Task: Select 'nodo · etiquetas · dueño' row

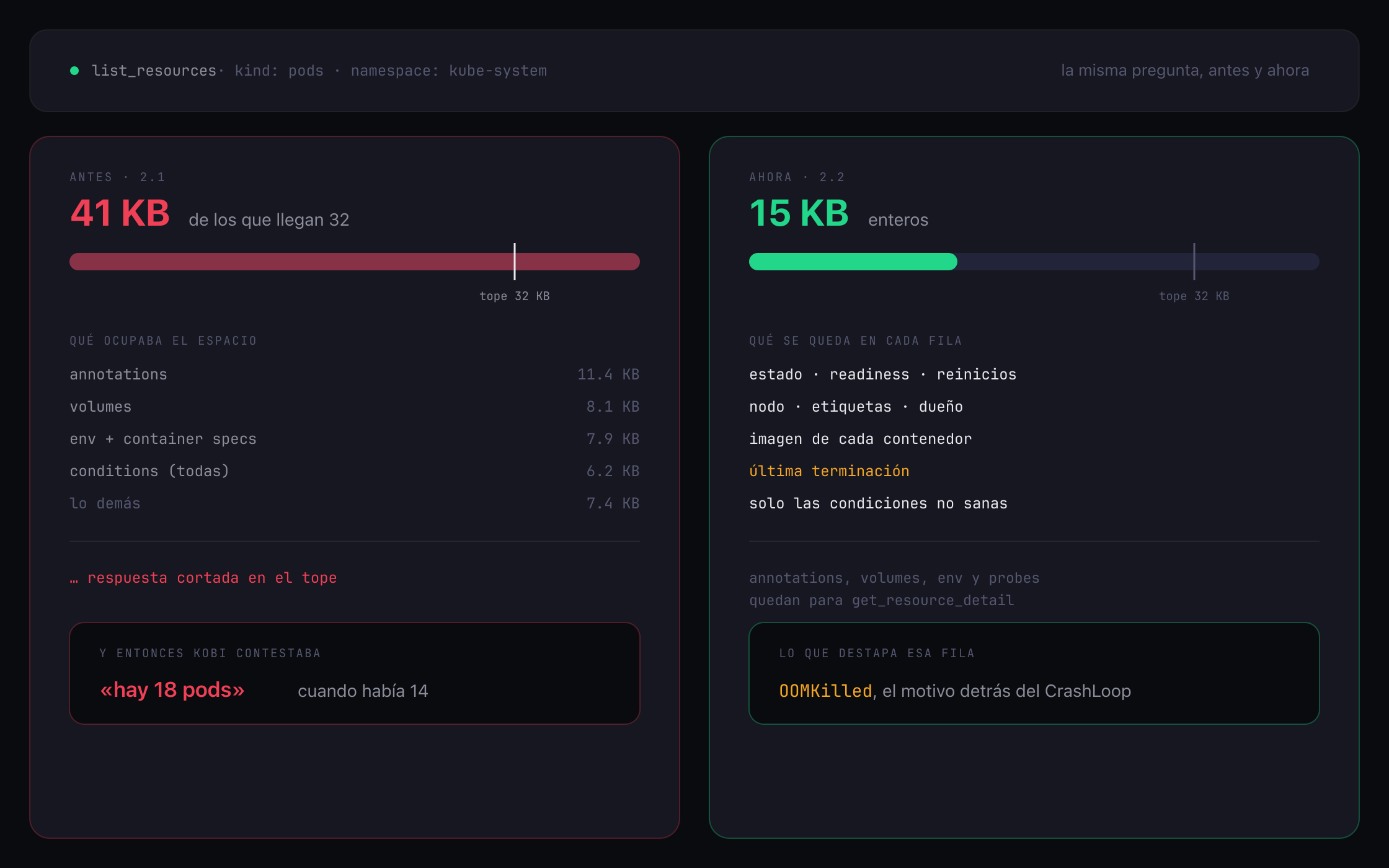Action: (x=856, y=407)
